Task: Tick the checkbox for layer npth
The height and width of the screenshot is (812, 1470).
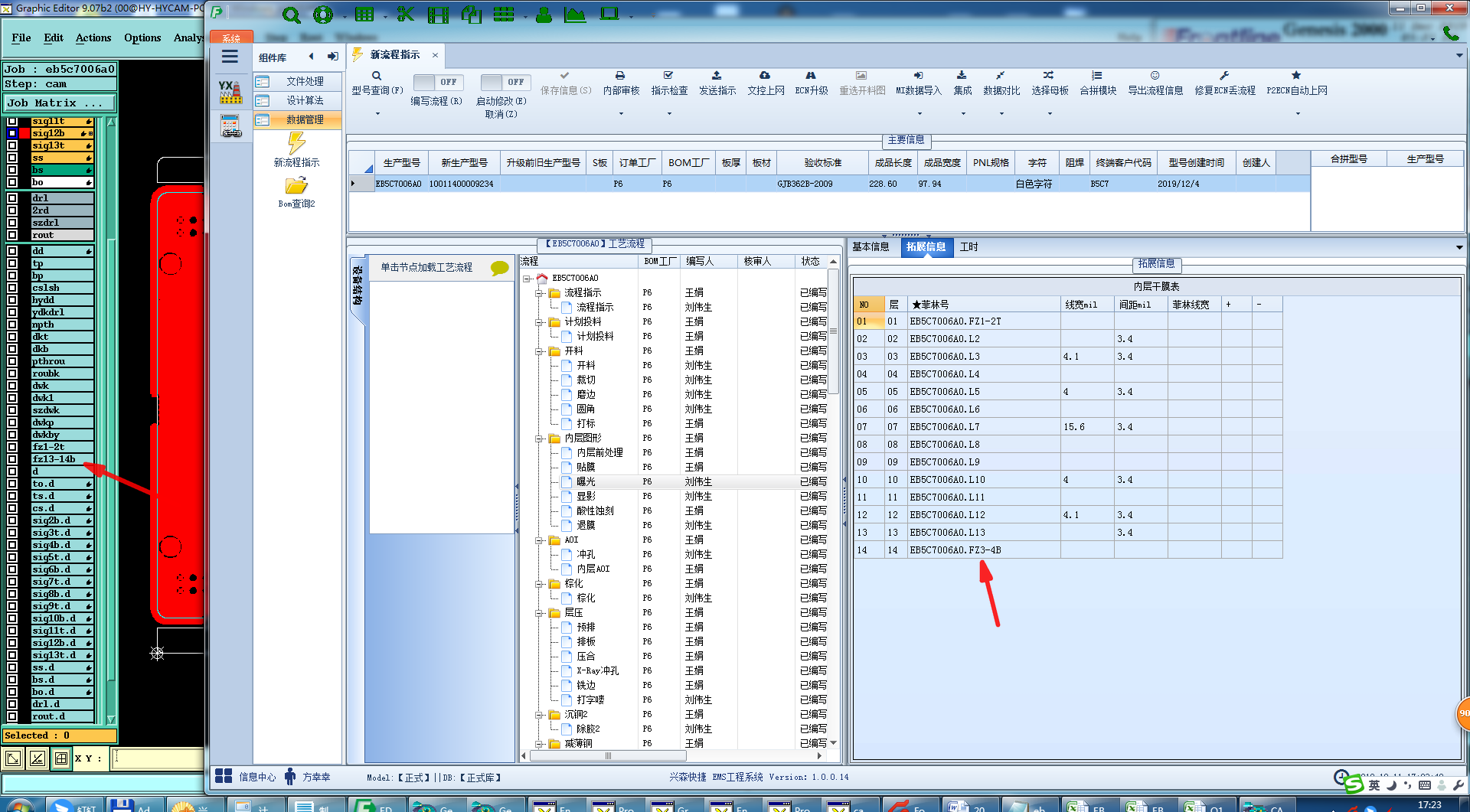Action: tap(12, 324)
